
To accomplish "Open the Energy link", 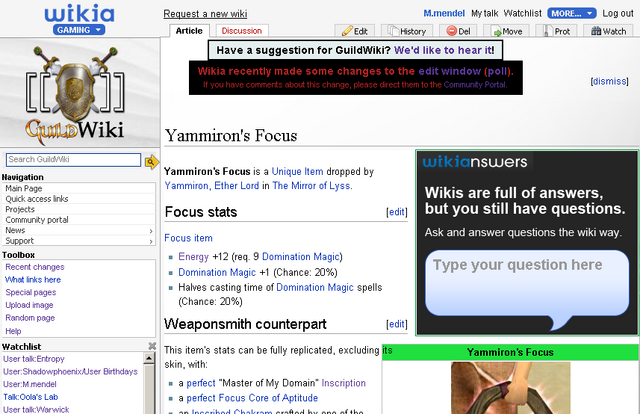I will [193, 257].
